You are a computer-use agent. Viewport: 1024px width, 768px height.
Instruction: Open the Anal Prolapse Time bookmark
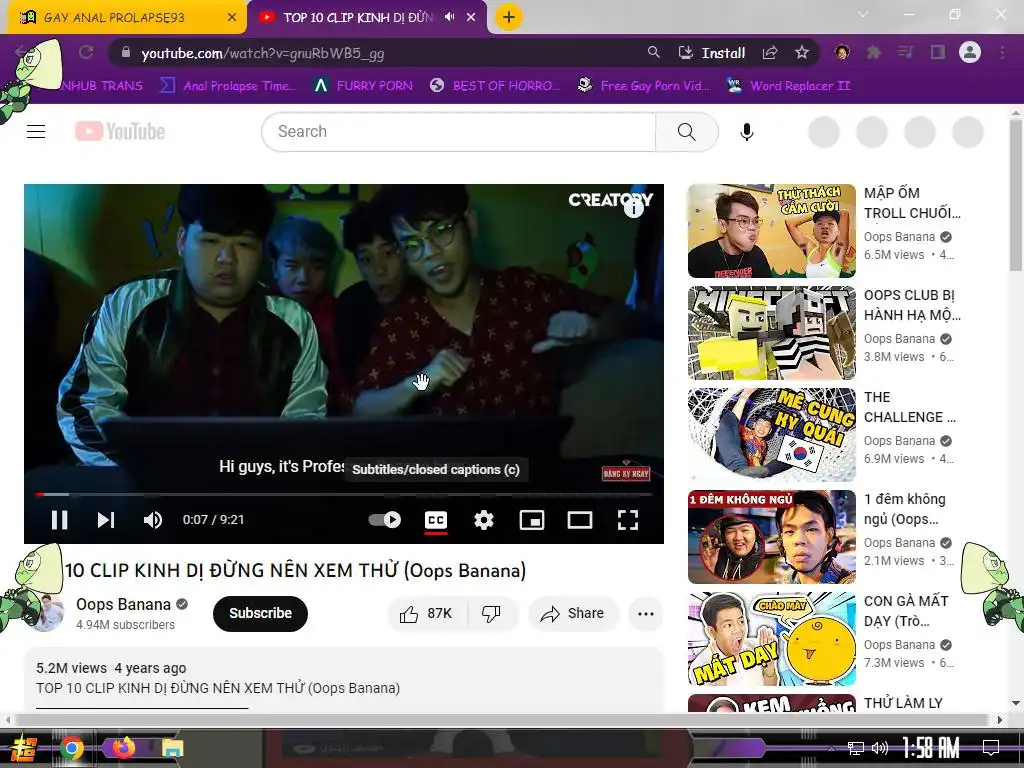[x=228, y=86]
